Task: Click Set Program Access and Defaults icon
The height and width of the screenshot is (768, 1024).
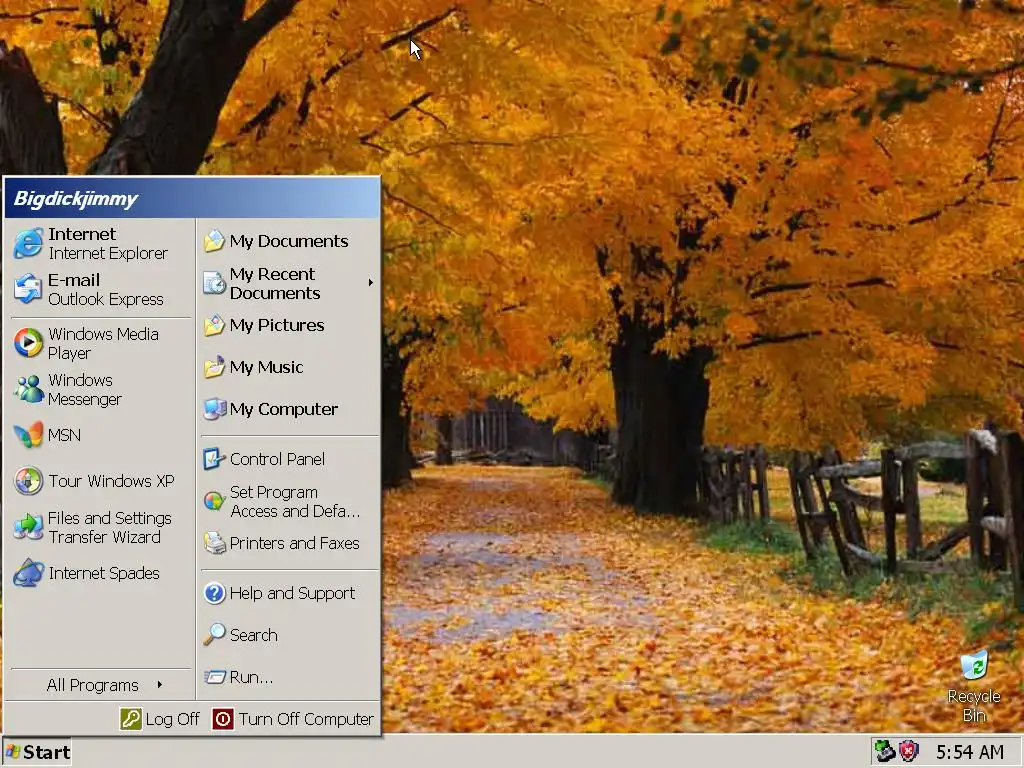Action: (214, 501)
